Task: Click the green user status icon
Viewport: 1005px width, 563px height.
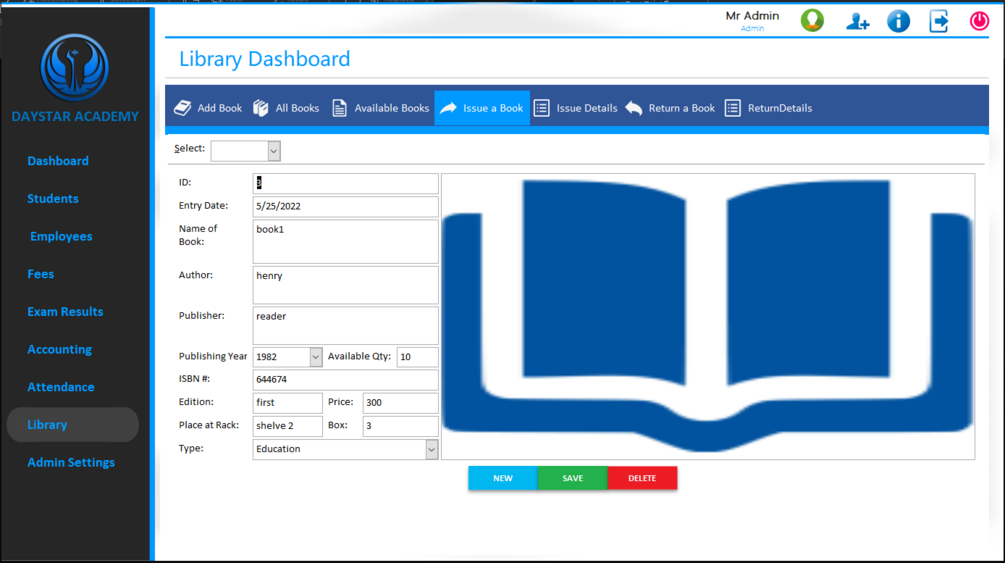Action: (812, 21)
